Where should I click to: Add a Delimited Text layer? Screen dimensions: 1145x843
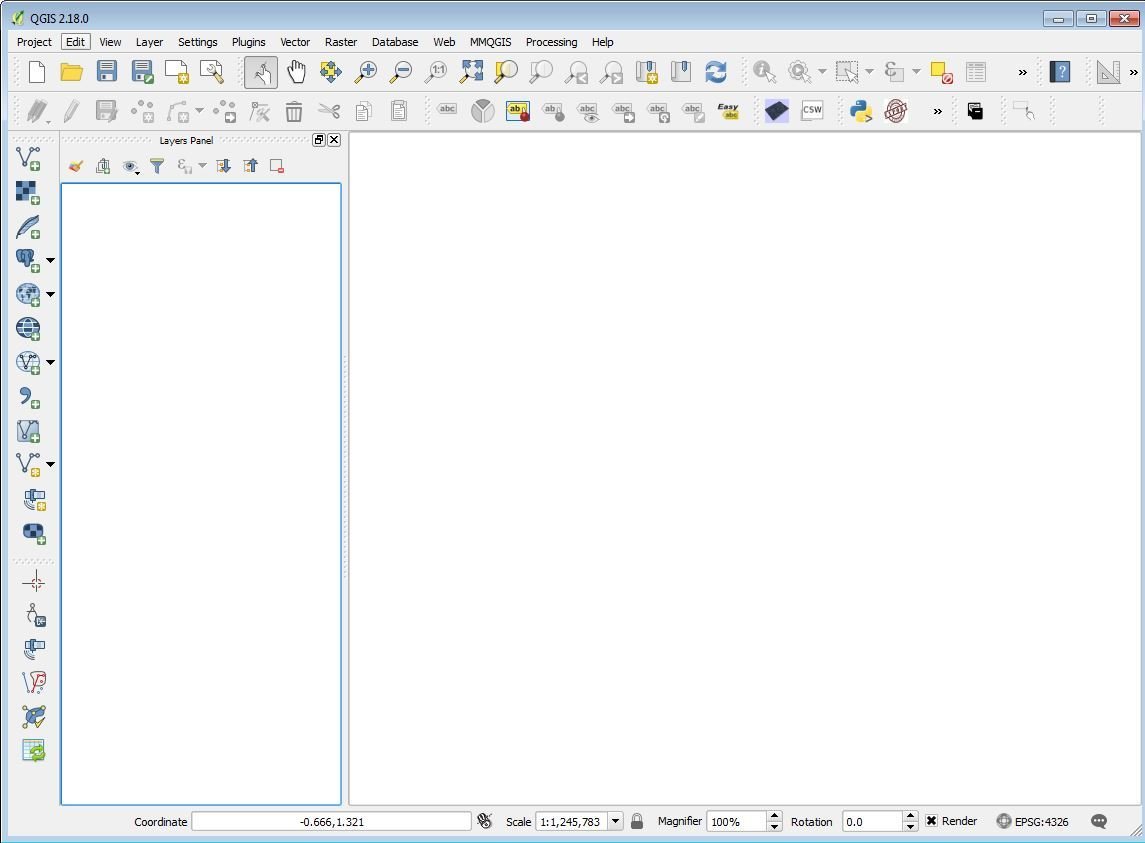pyautogui.click(x=28, y=397)
